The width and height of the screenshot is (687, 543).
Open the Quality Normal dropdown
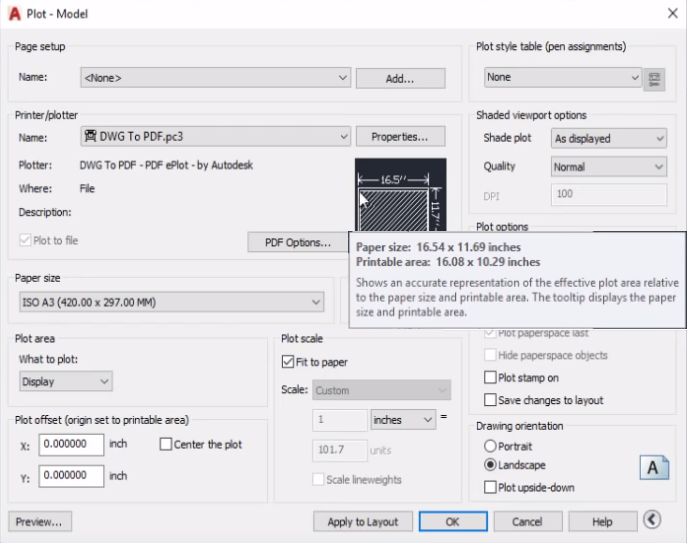click(x=609, y=167)
